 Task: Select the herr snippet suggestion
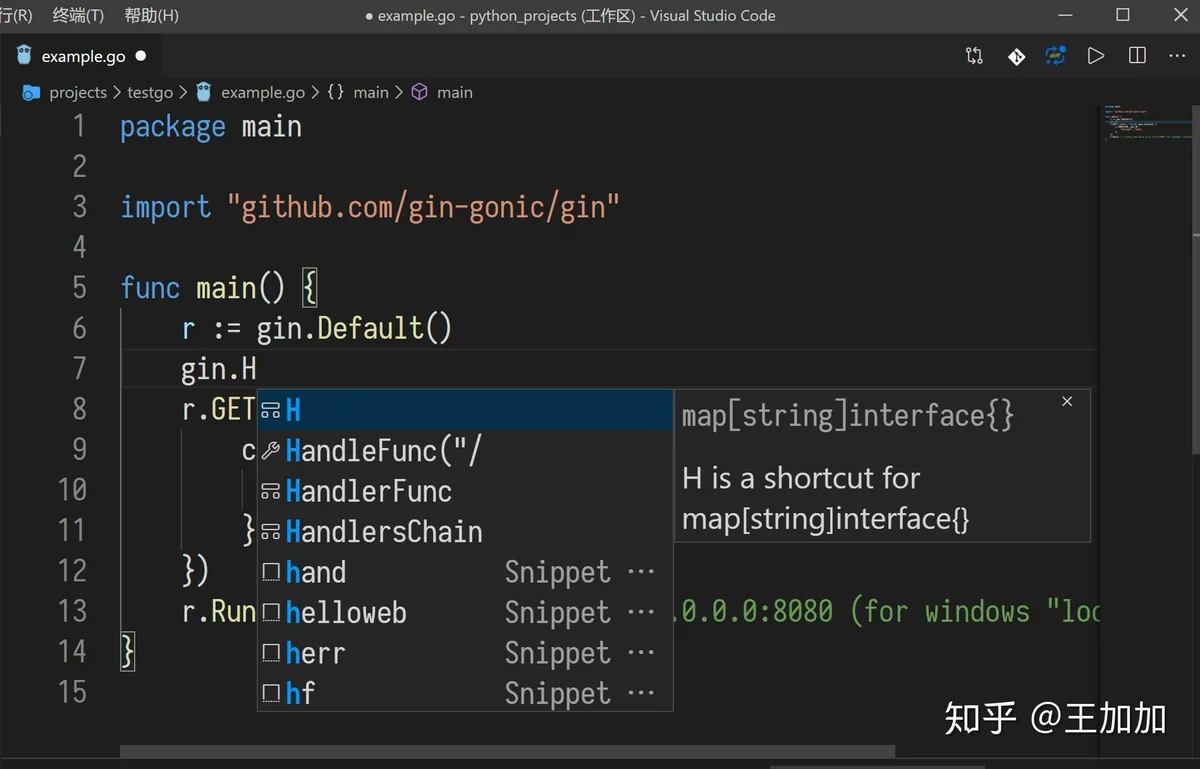465,653
